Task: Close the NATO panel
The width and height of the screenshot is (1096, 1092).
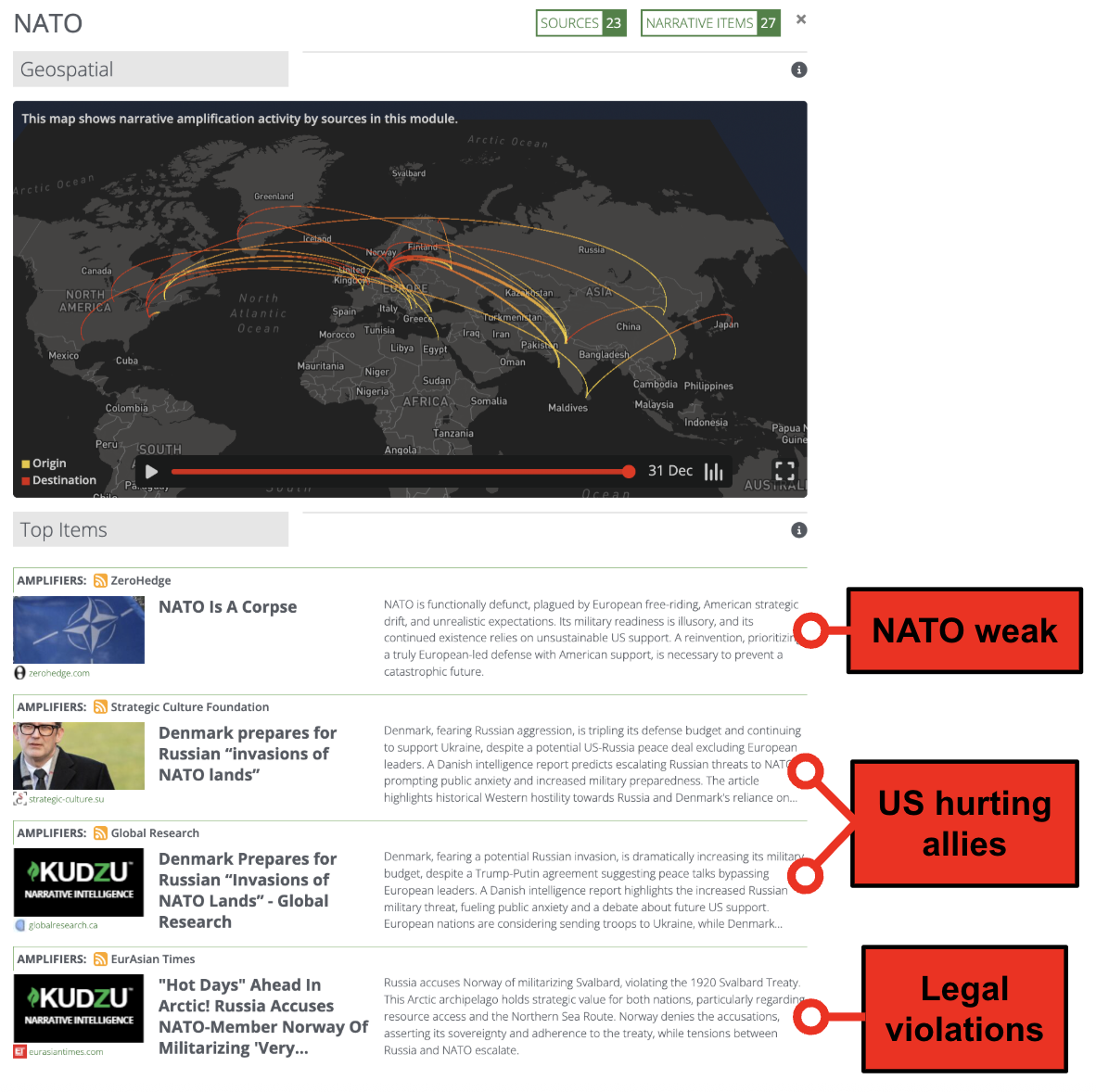Action: [801, 19]
